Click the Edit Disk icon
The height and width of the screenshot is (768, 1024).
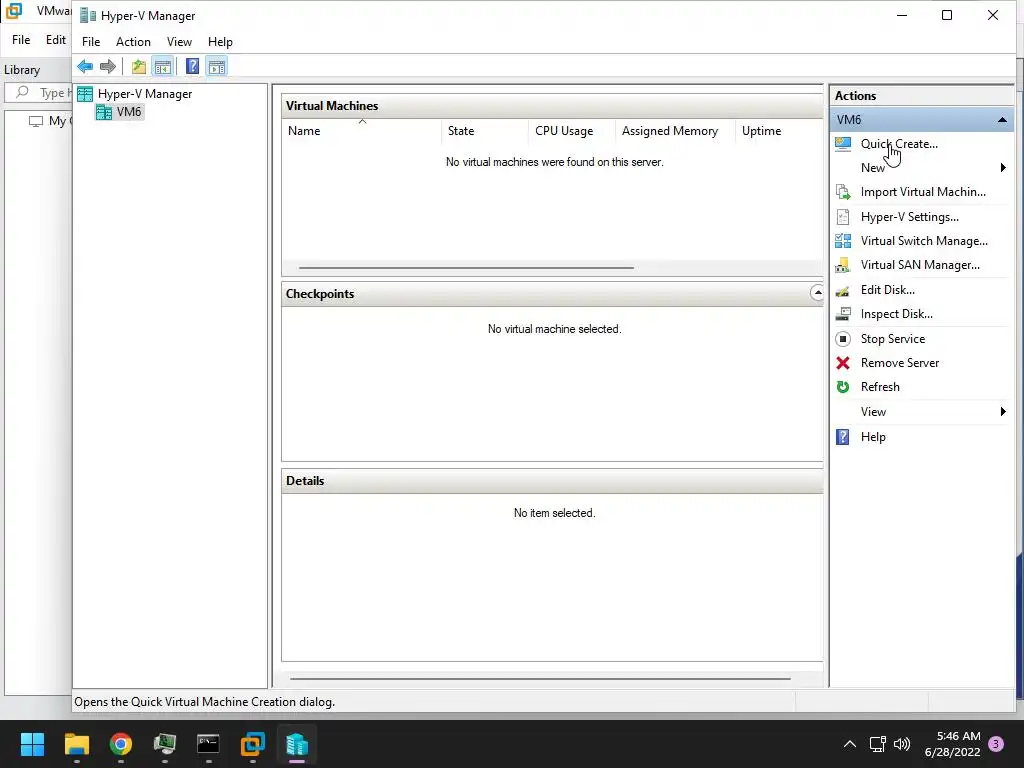(843, 290)
